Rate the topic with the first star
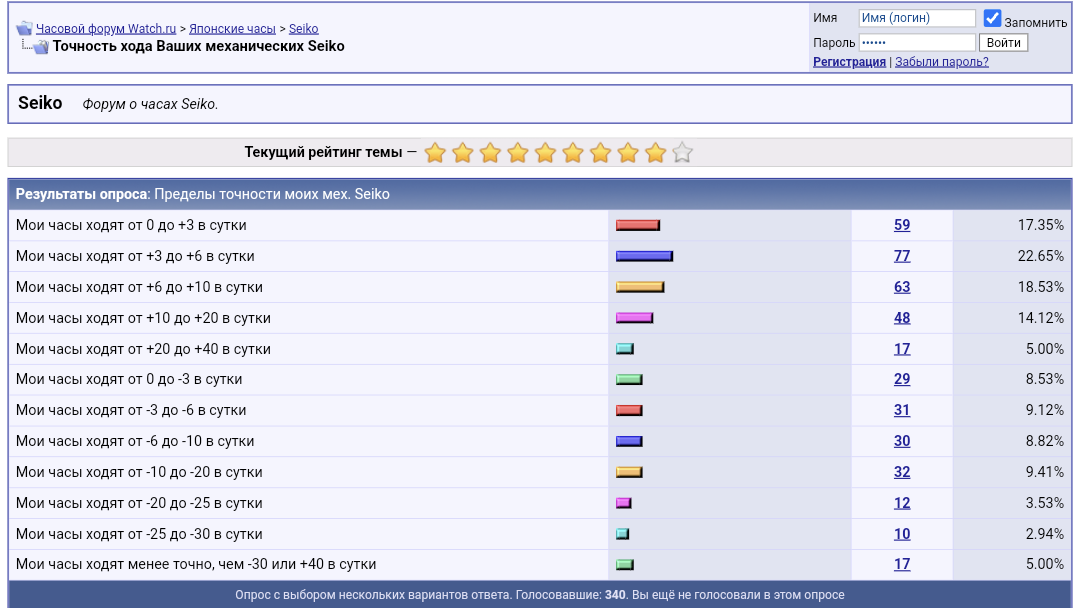Image resolution: width=1080 pixels, height=608 pixels. 435,152
